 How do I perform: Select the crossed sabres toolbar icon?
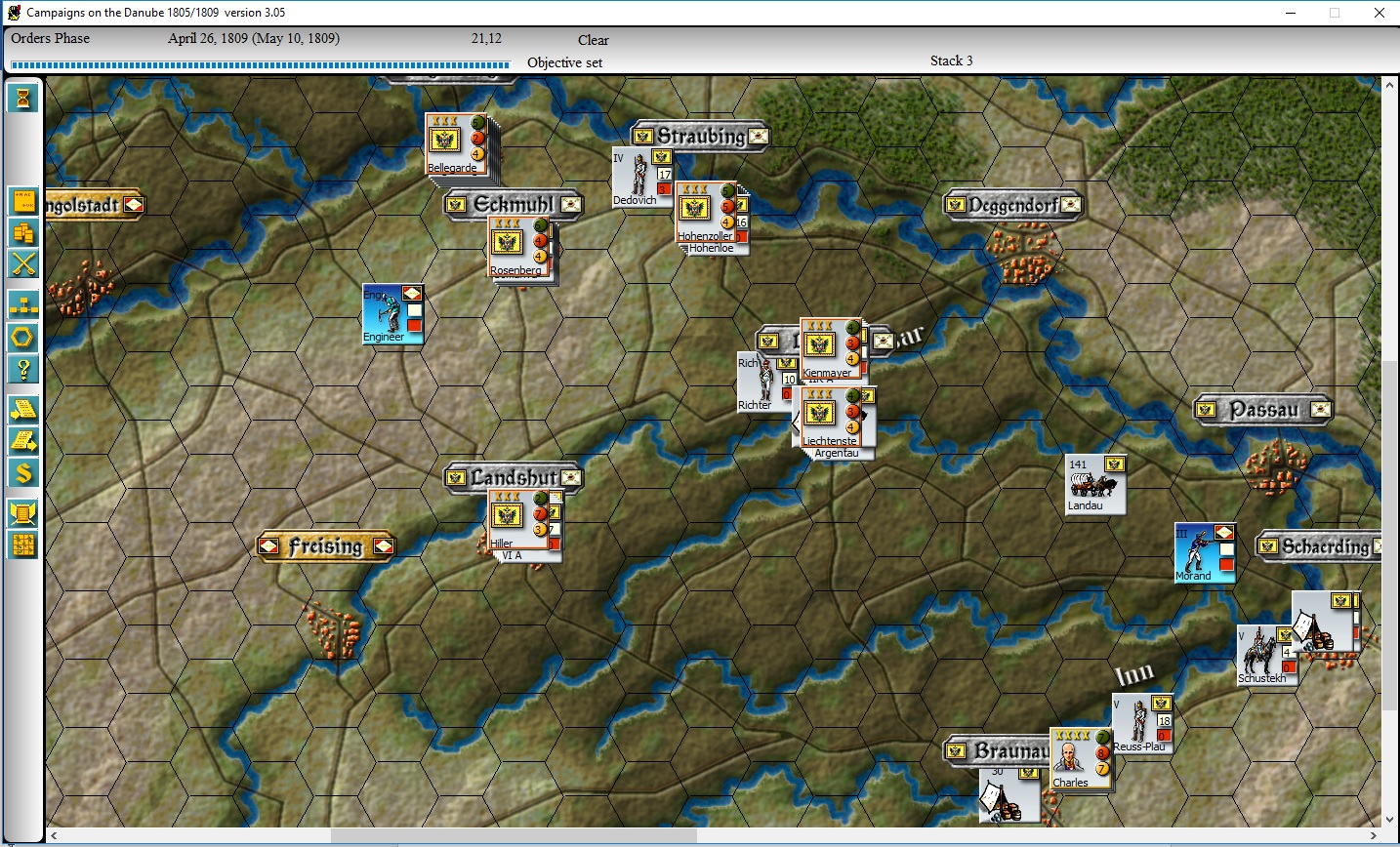(x=23, y=263)
